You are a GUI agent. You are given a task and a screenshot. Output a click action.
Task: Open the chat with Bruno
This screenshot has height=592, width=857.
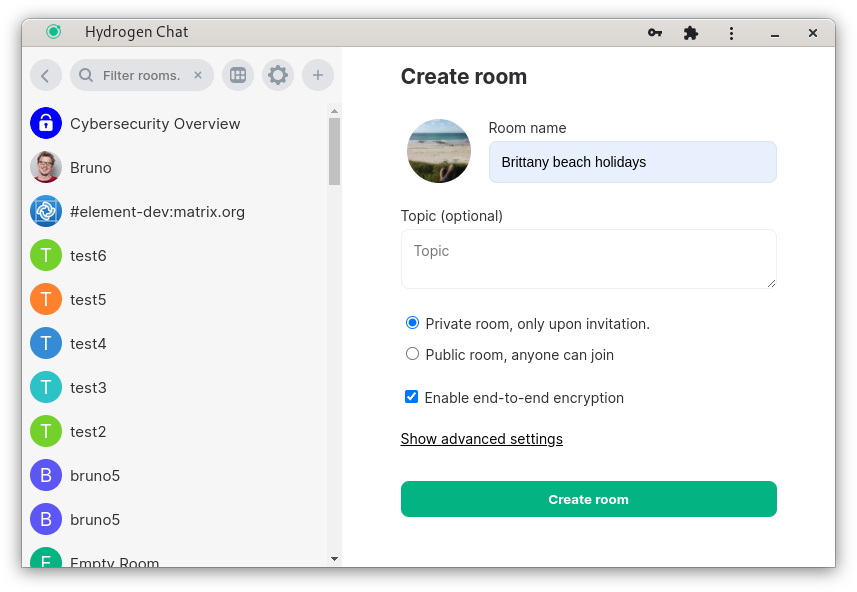point(90,168)
